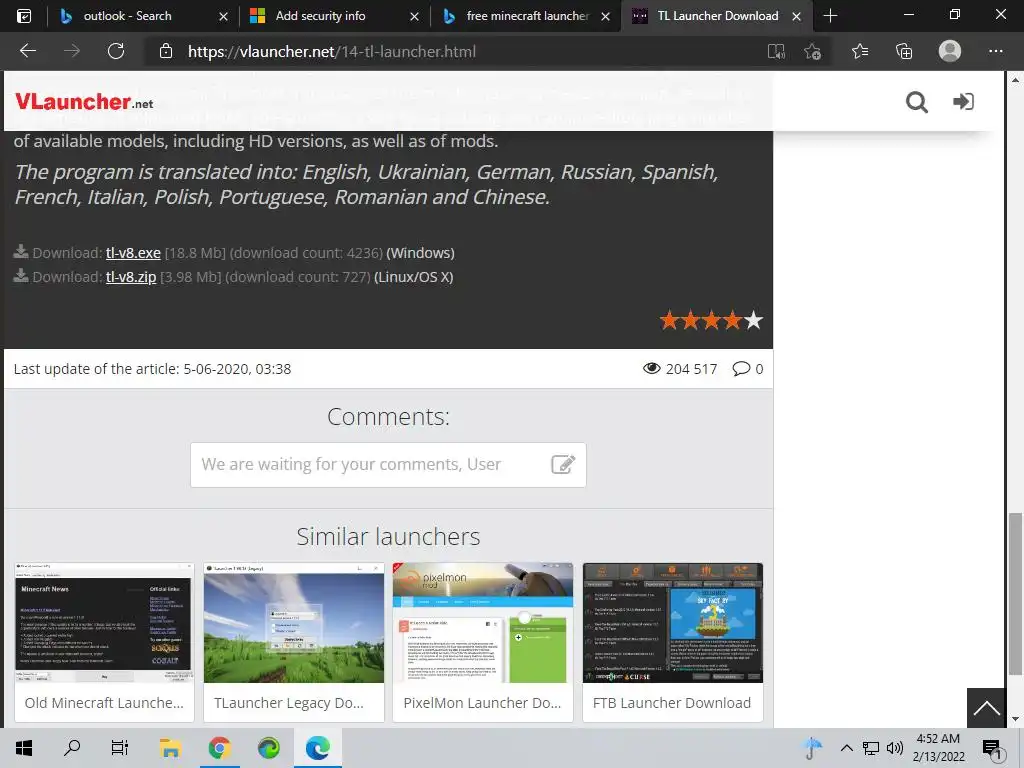Open the Collections panel
Screen dimensions: 1024x768
[x=904, y=51]
